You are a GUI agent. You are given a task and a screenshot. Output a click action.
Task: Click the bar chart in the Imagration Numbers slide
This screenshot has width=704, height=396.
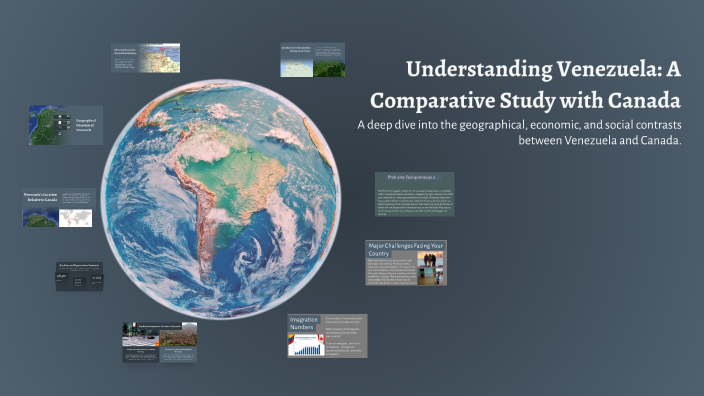(306, 345)
